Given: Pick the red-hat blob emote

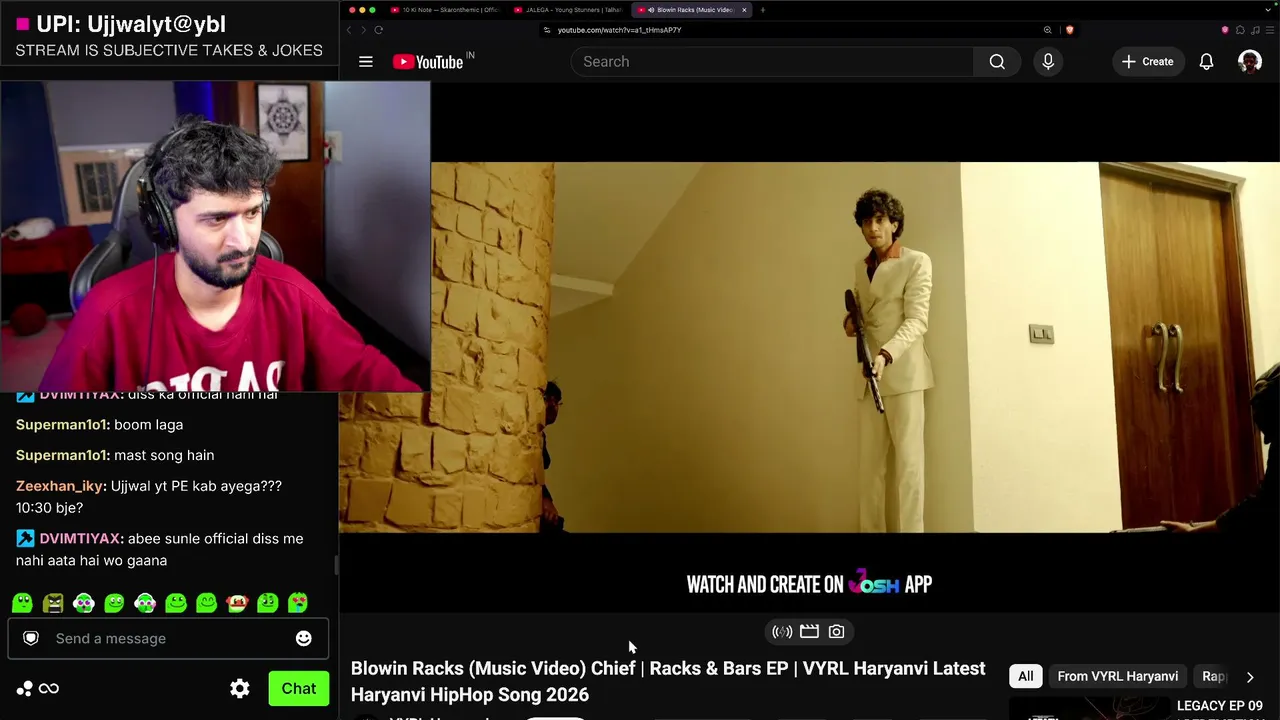Looking at the screenshot, I should [x=237, y=603].
